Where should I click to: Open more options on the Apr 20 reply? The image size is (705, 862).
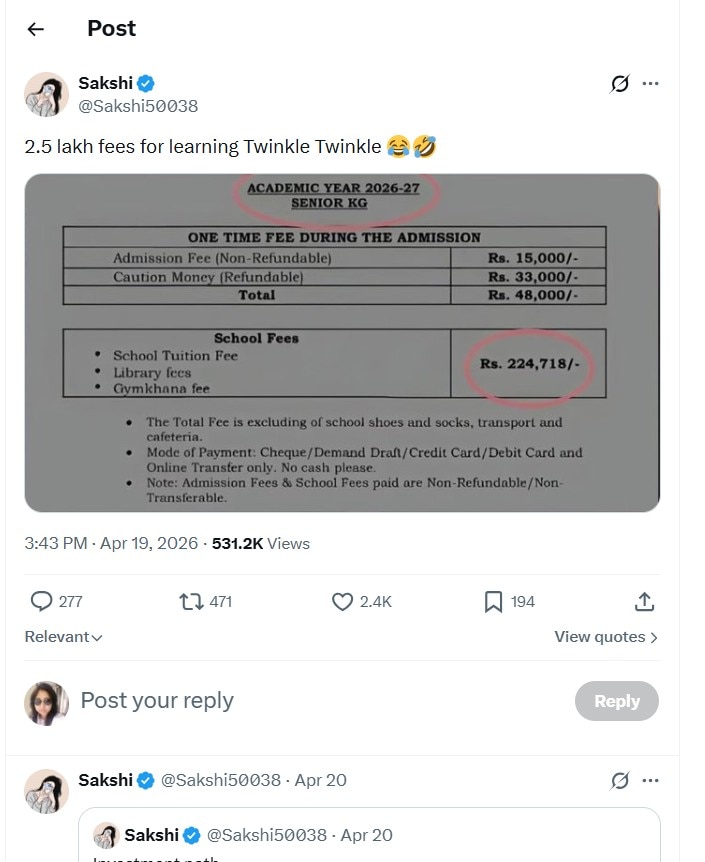pos(651,780)
